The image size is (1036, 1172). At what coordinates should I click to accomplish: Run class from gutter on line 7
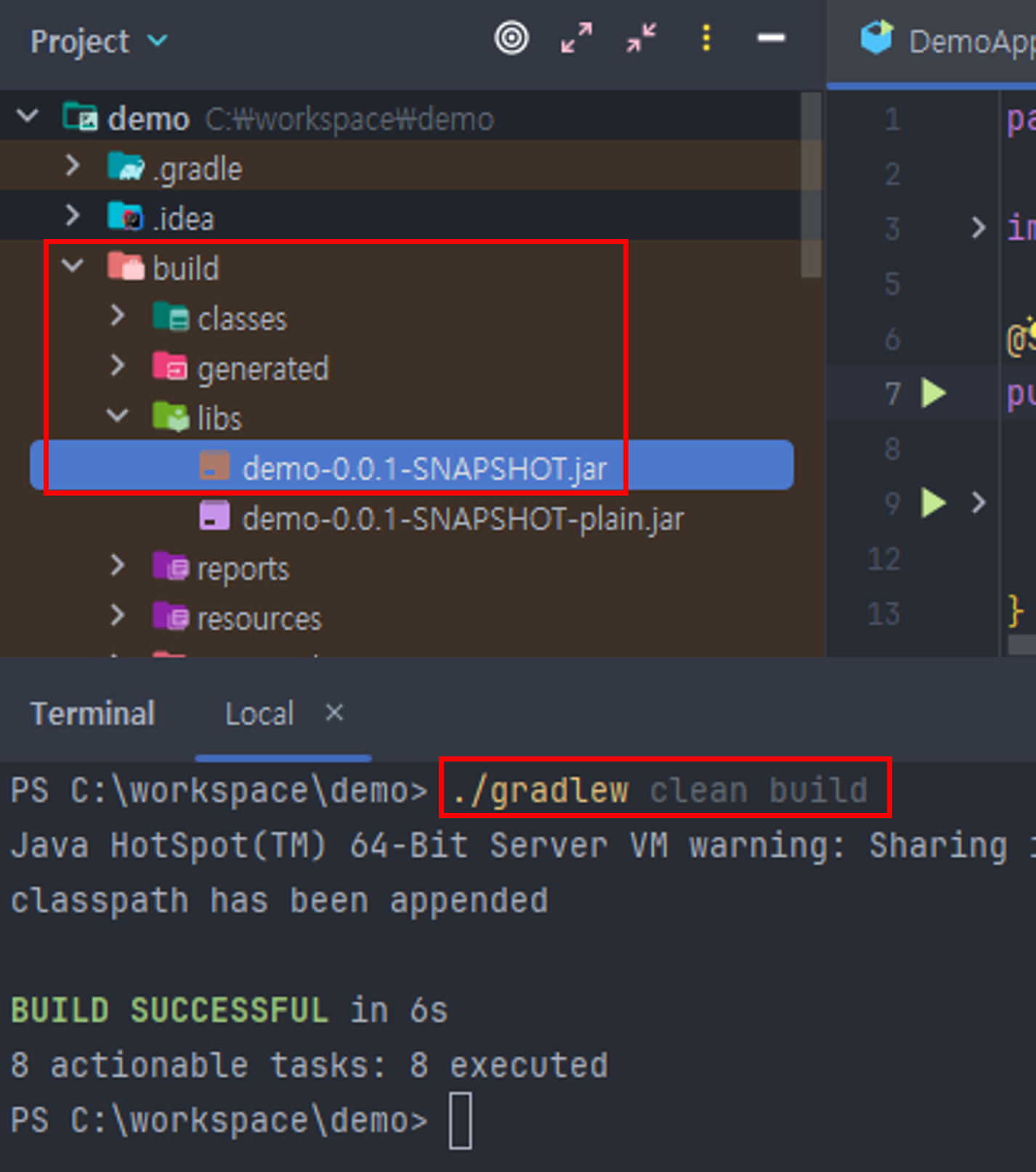pyautogui.click(x=934, y=393)
